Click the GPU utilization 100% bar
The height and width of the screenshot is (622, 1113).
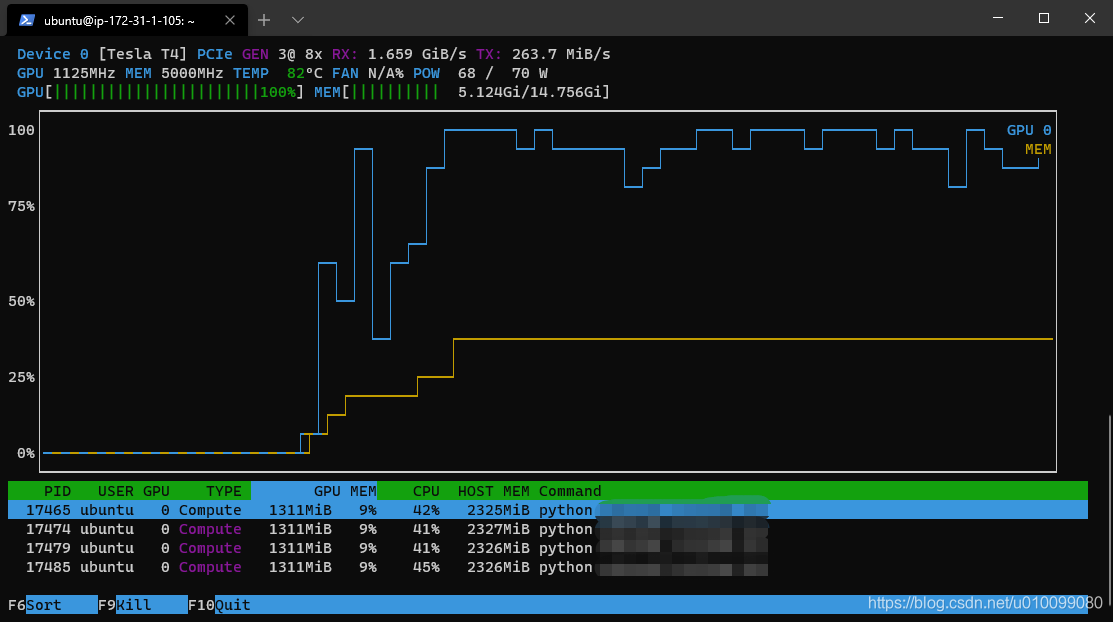(160, 92)
